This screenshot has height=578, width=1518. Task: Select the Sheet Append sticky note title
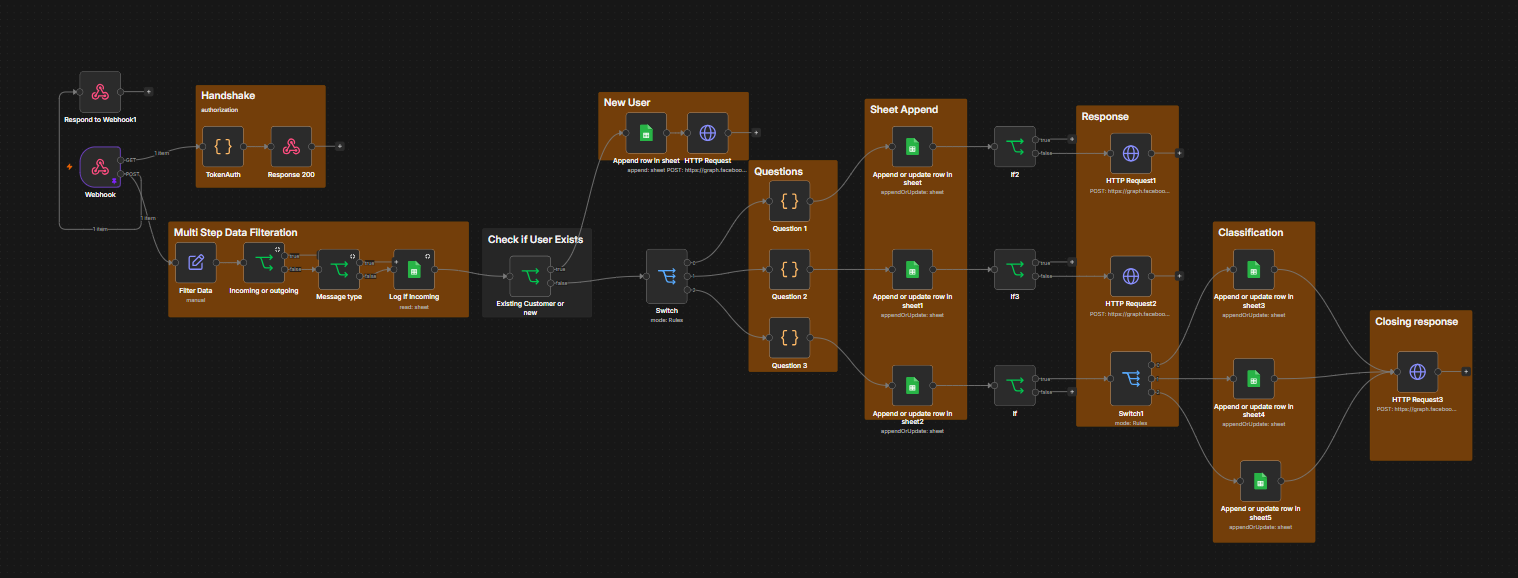(x=904, y=109)
